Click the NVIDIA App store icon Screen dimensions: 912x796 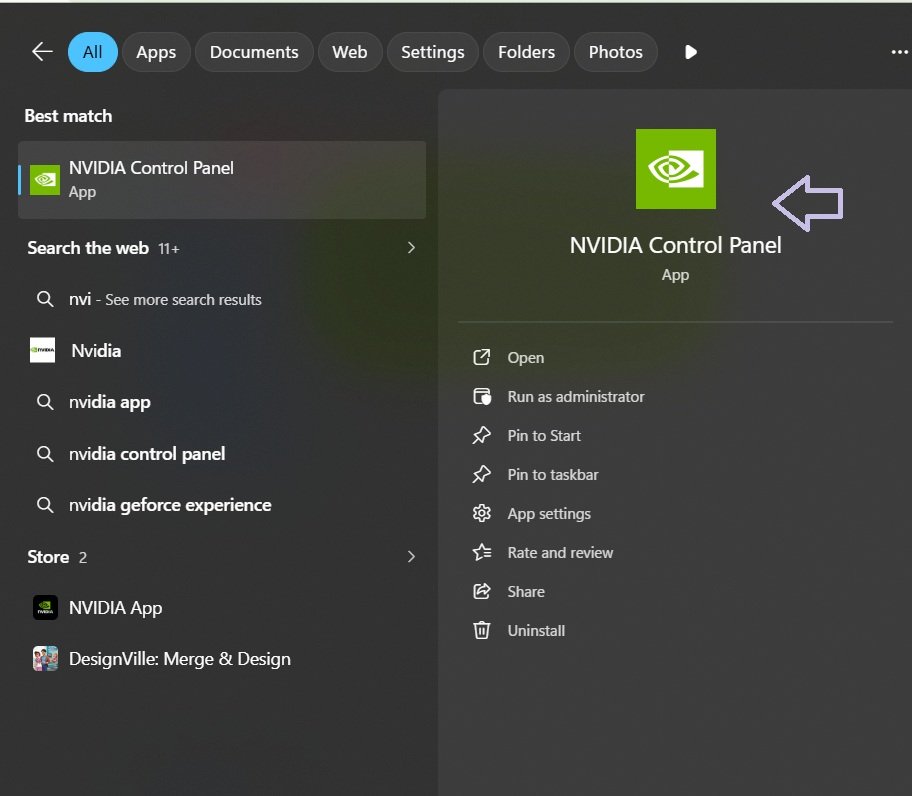click(x=45, y=608)
